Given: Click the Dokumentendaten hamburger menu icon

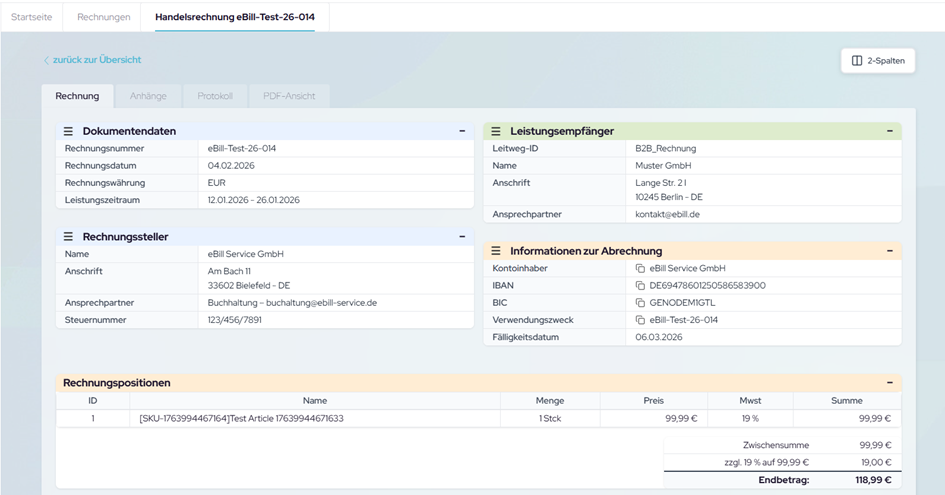Looking at the screenshot, I should (69, 131).
